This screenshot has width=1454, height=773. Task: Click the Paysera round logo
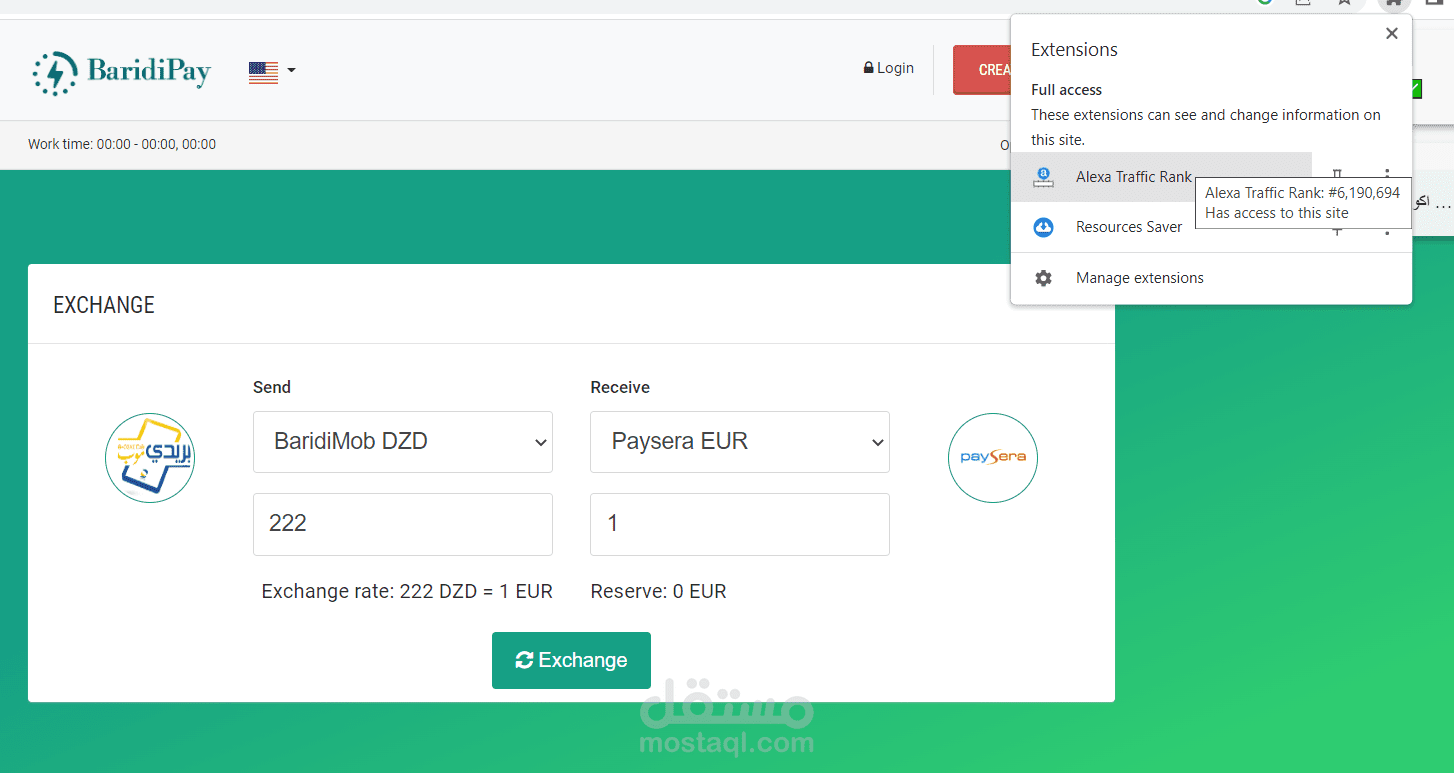(993, 458)
